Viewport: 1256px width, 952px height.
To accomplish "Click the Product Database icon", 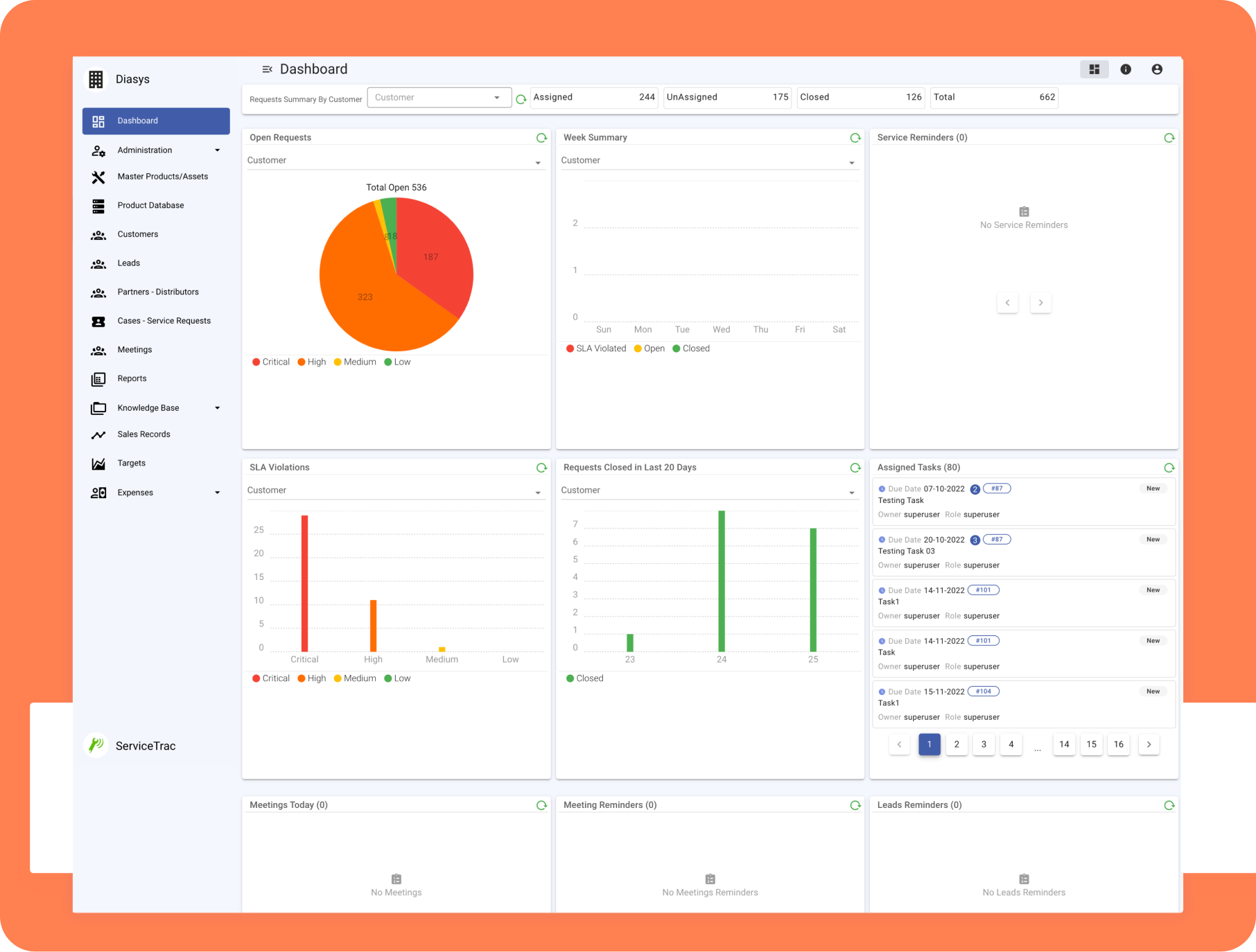I will click(x=98, y=206).
